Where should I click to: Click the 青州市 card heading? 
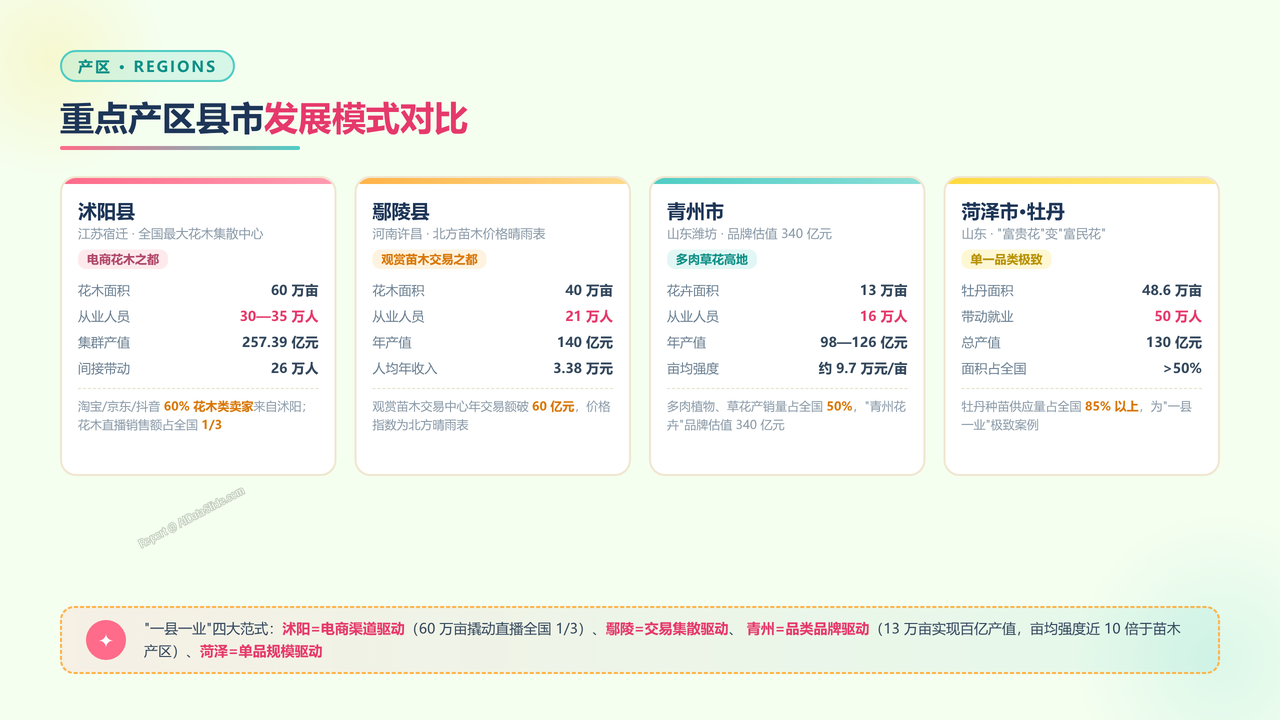[695, 211]
